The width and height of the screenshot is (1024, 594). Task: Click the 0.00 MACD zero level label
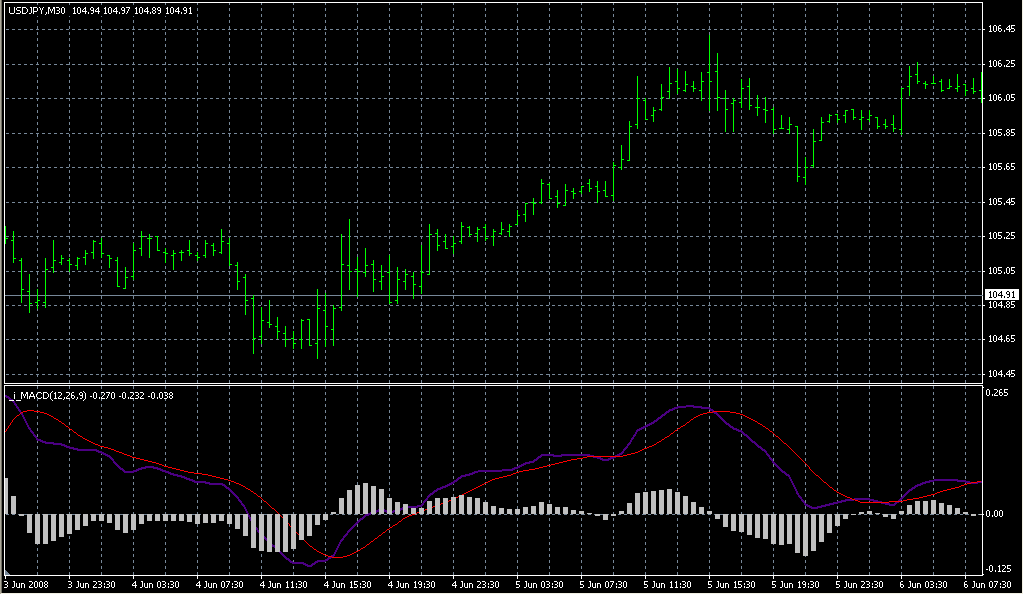pos(995,514)
